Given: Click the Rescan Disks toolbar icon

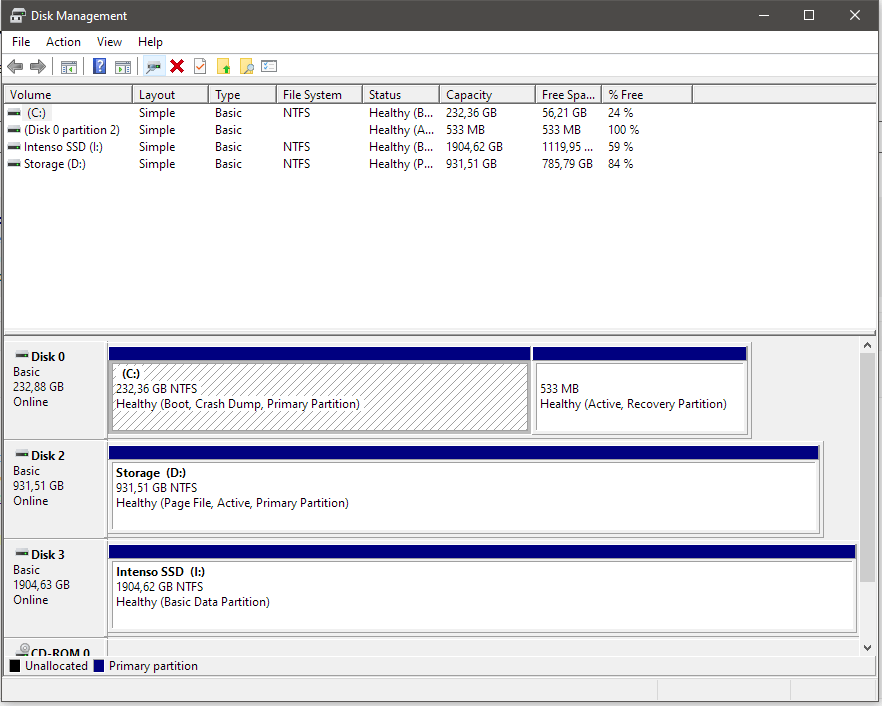Looking at the screenshot, I should point(153,67).
